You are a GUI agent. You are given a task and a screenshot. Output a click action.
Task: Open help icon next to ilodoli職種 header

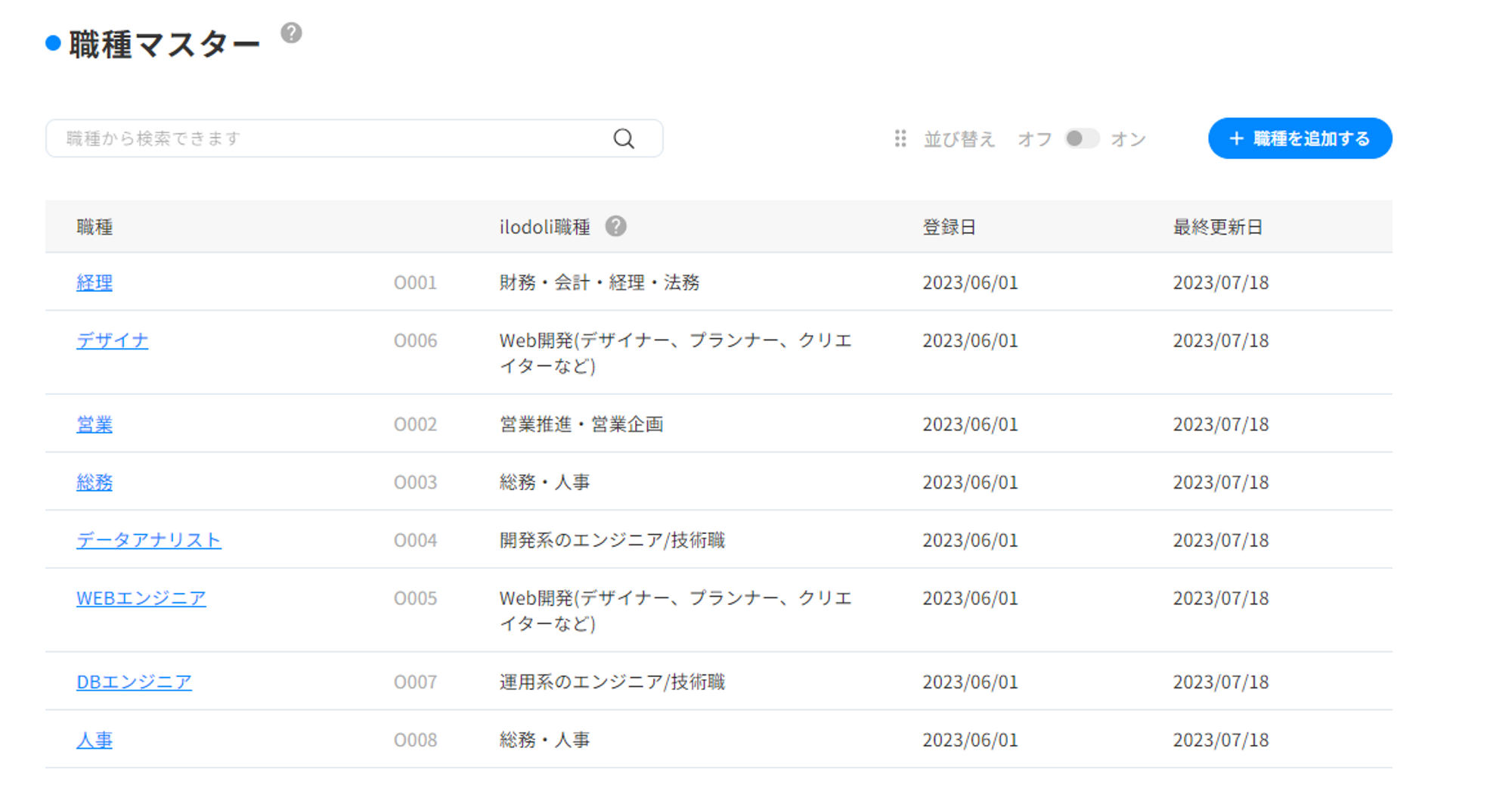(615, 226)
